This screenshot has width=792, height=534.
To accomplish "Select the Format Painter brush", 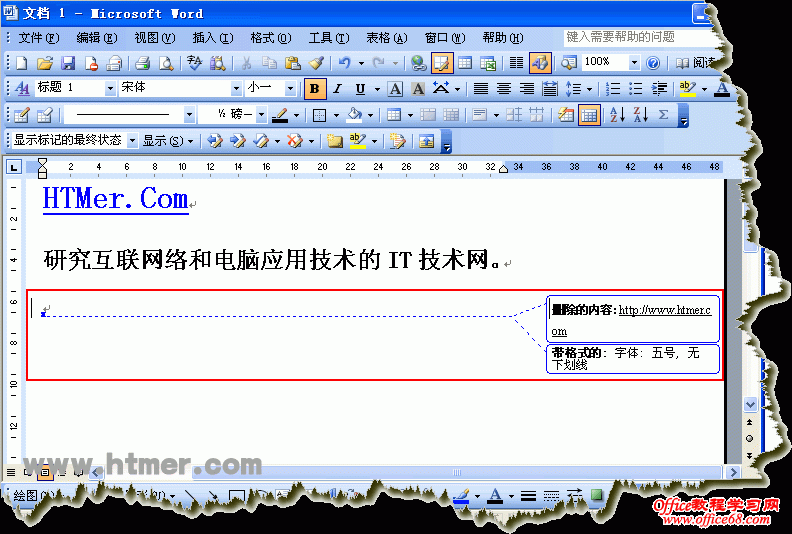I will [x=316, y=63].
